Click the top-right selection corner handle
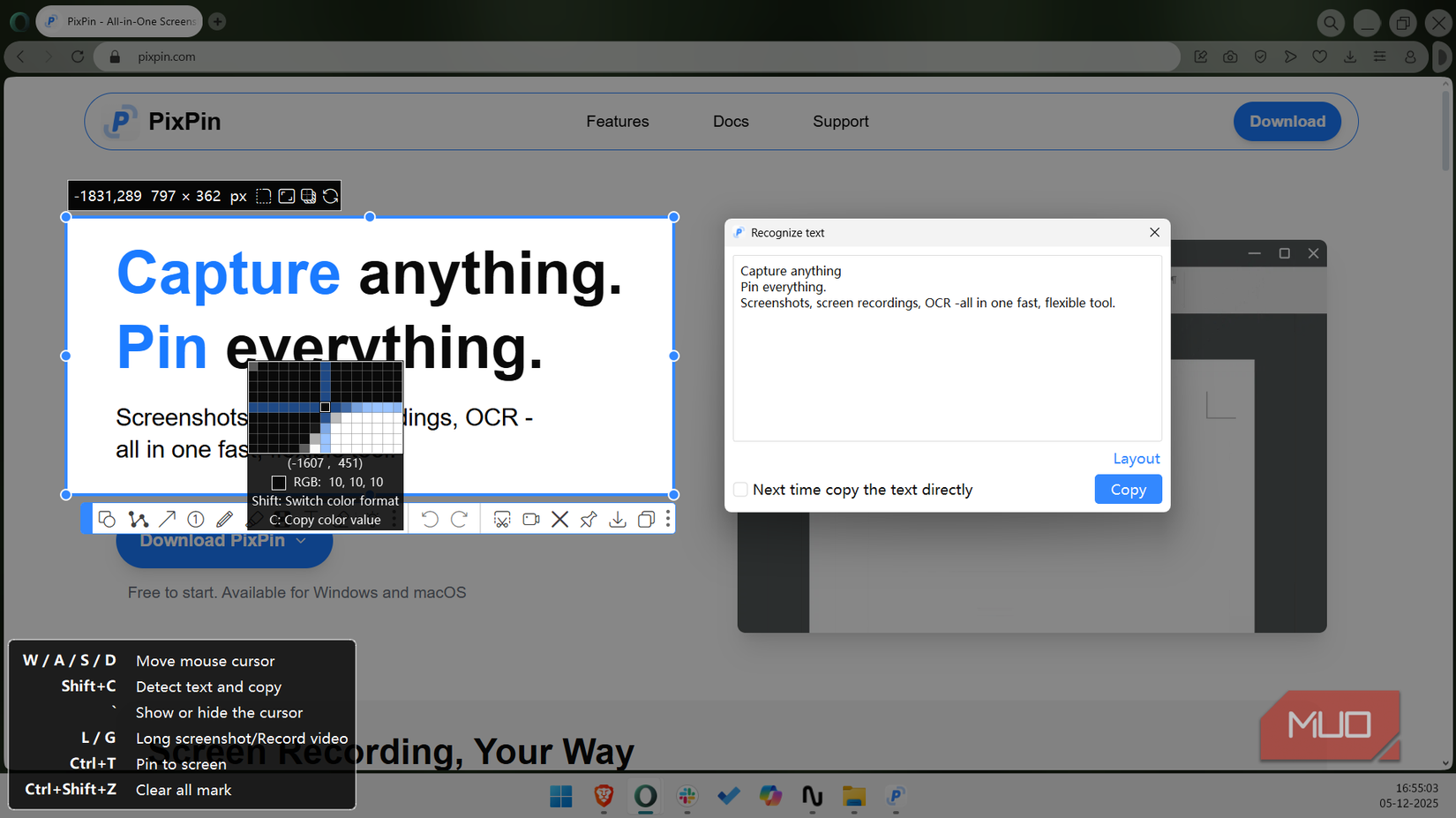Viewport: 1456px width, 818px height. pos(674,217)
